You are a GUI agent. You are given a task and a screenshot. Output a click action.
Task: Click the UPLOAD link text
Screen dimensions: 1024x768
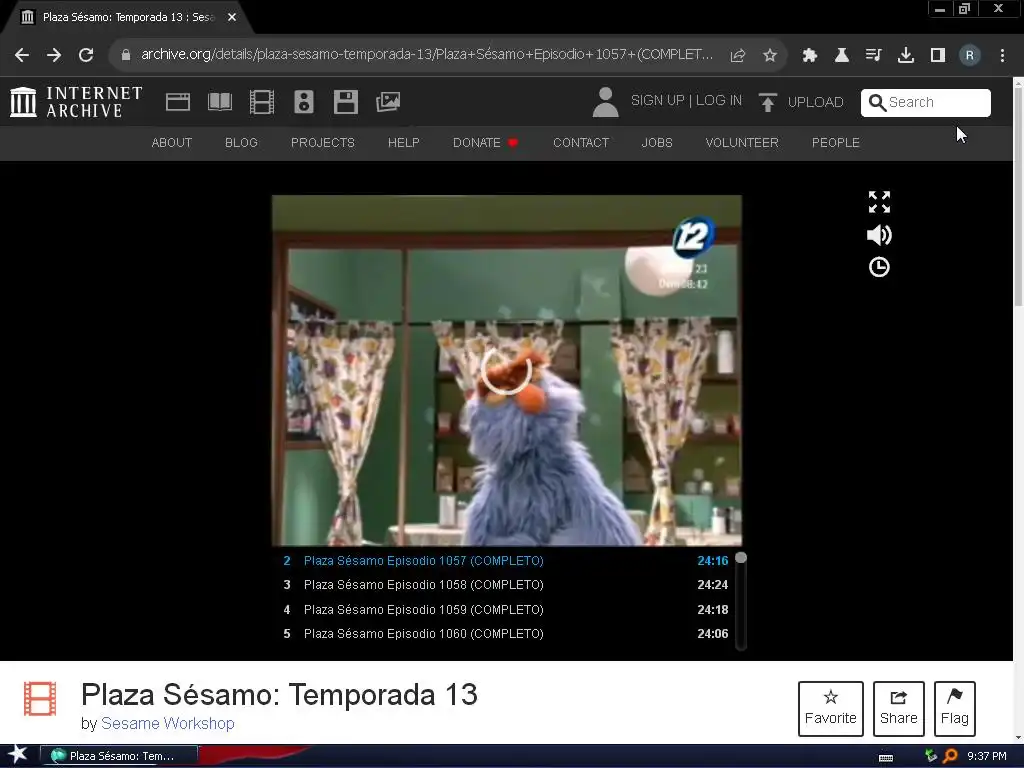(816, 103)
